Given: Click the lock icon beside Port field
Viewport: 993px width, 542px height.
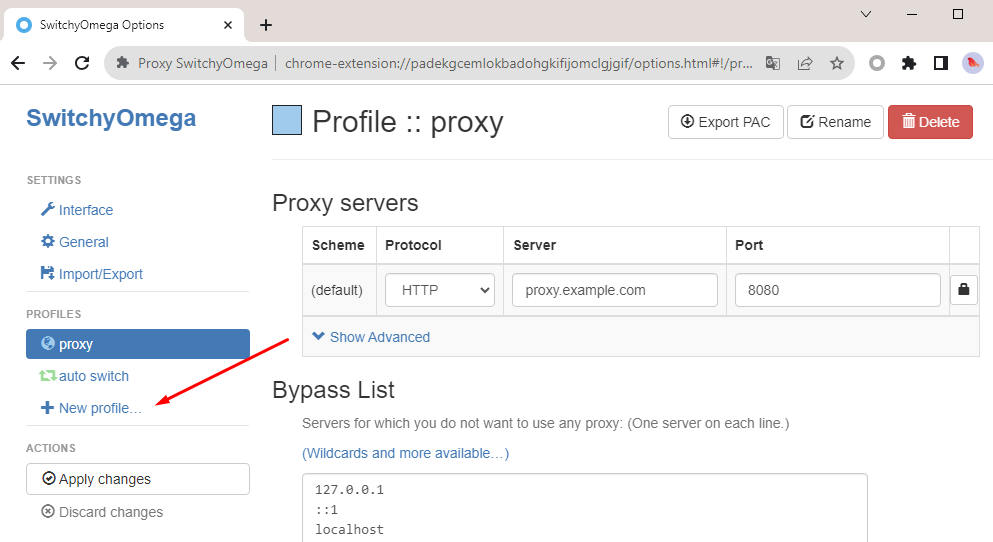Looking at the screenshot, I should click(x=963, y=290).
